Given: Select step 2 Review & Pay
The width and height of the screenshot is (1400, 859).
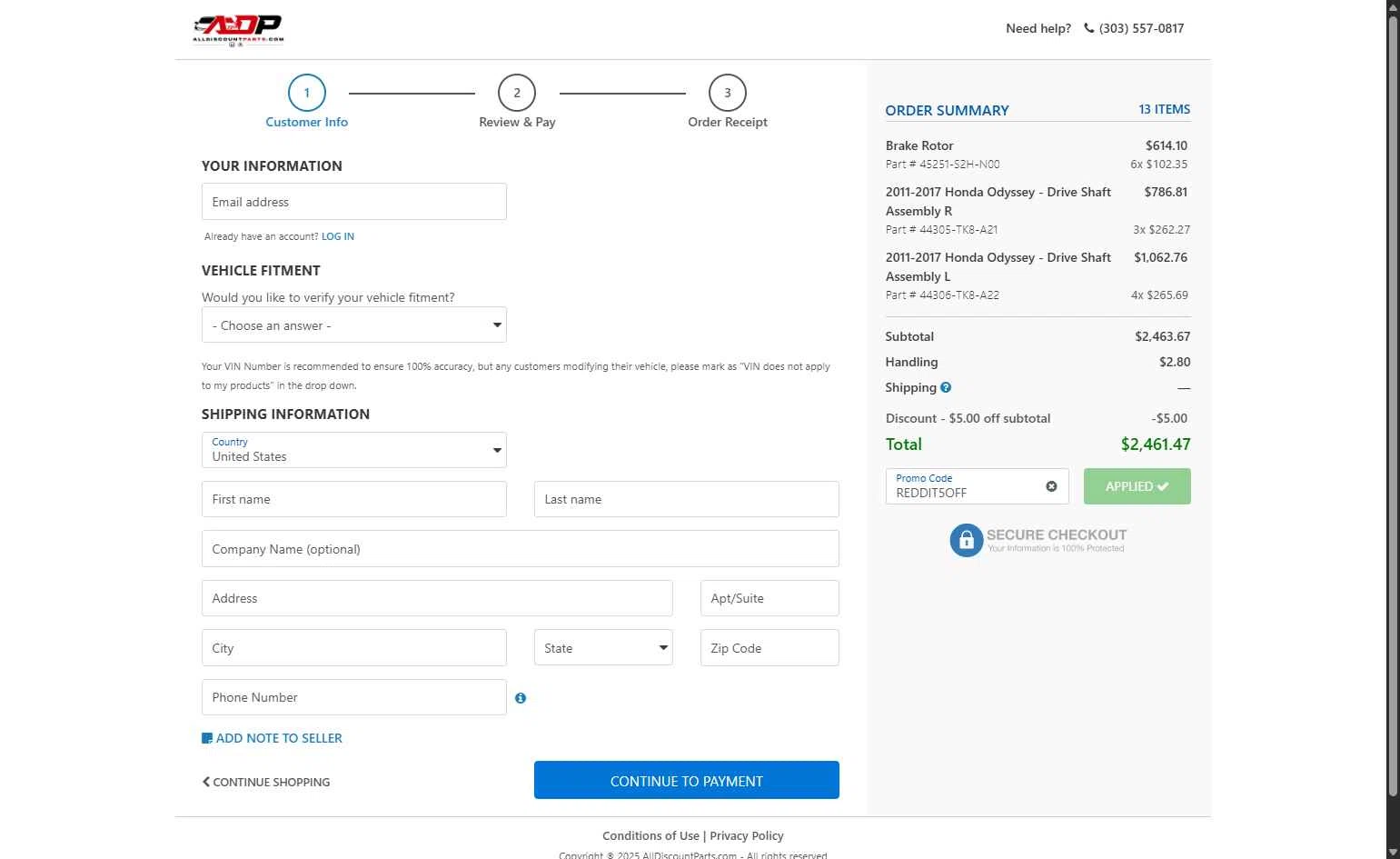Looking at the screenshot, I should pos(517,102).
